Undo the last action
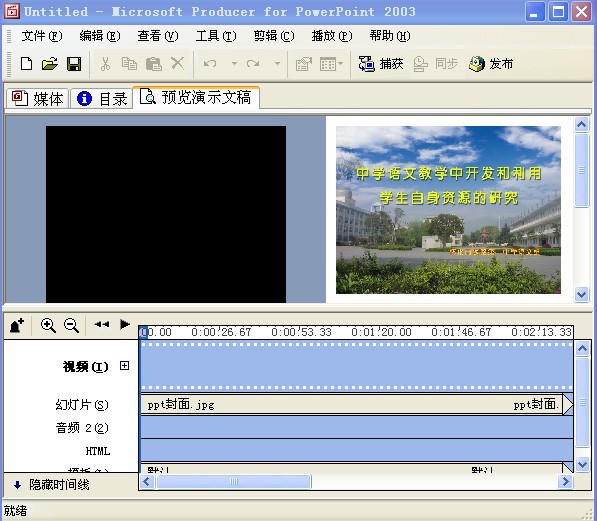597x521 pixels. pos(210,64)
